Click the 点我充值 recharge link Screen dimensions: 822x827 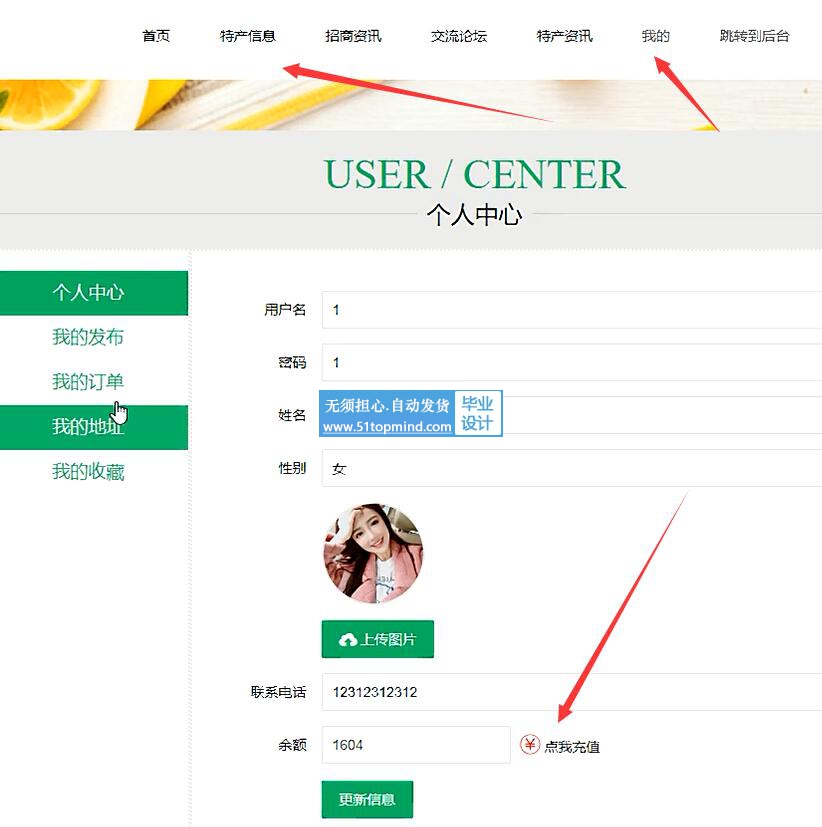572,746
